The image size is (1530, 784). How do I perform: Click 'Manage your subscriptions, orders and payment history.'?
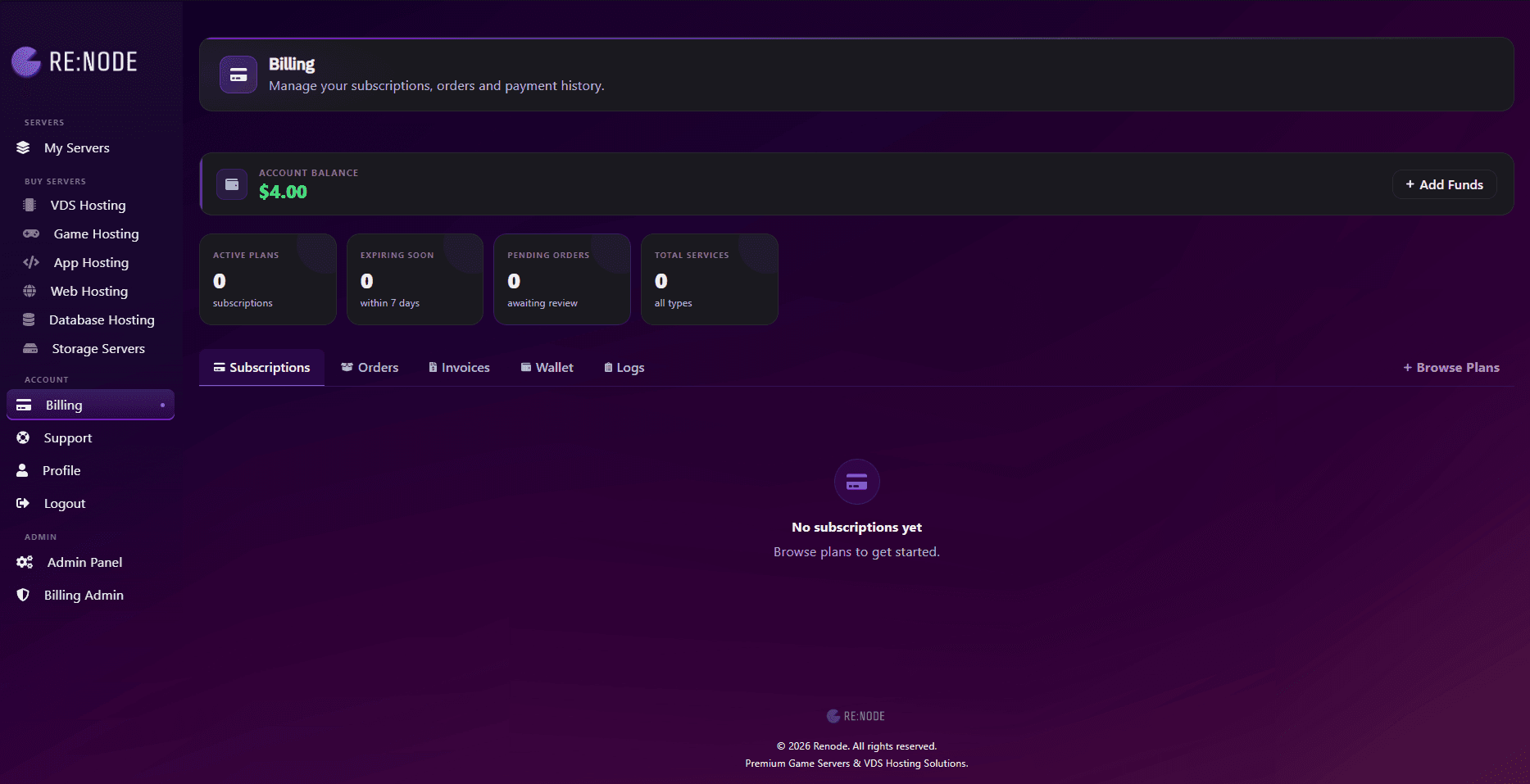(x=437, y=85)
